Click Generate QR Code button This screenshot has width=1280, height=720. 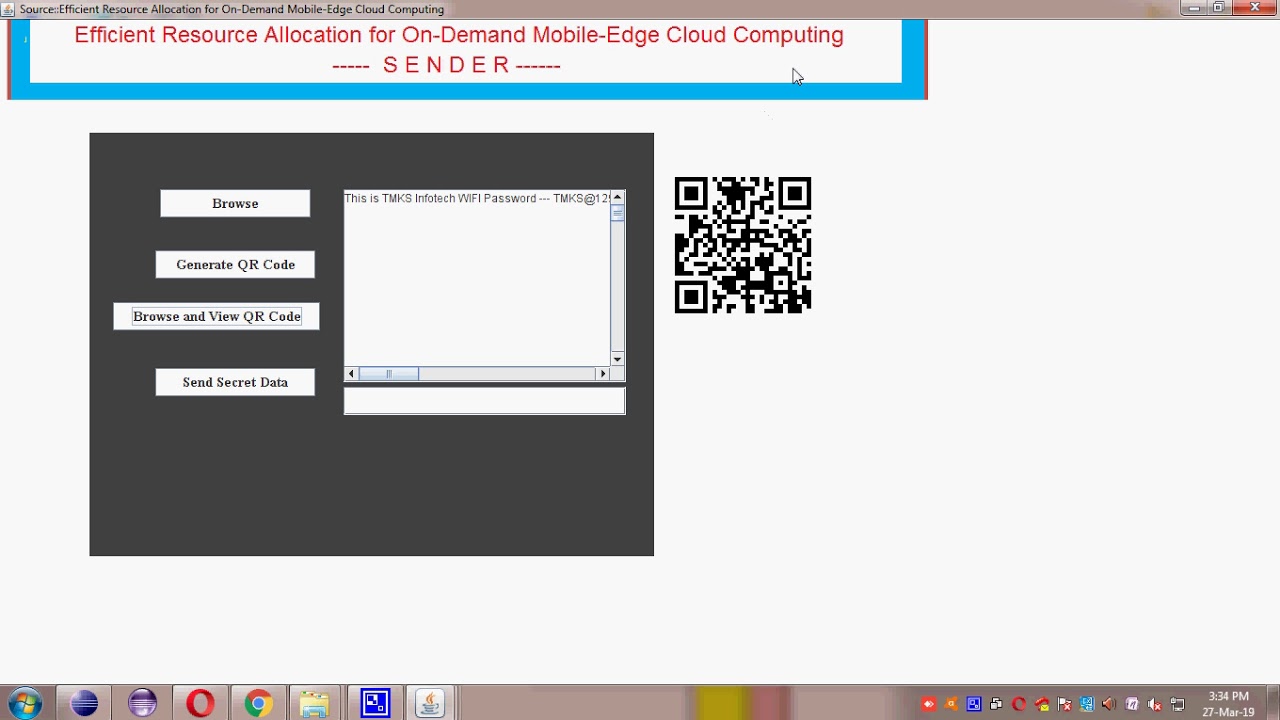pos(235,264)
